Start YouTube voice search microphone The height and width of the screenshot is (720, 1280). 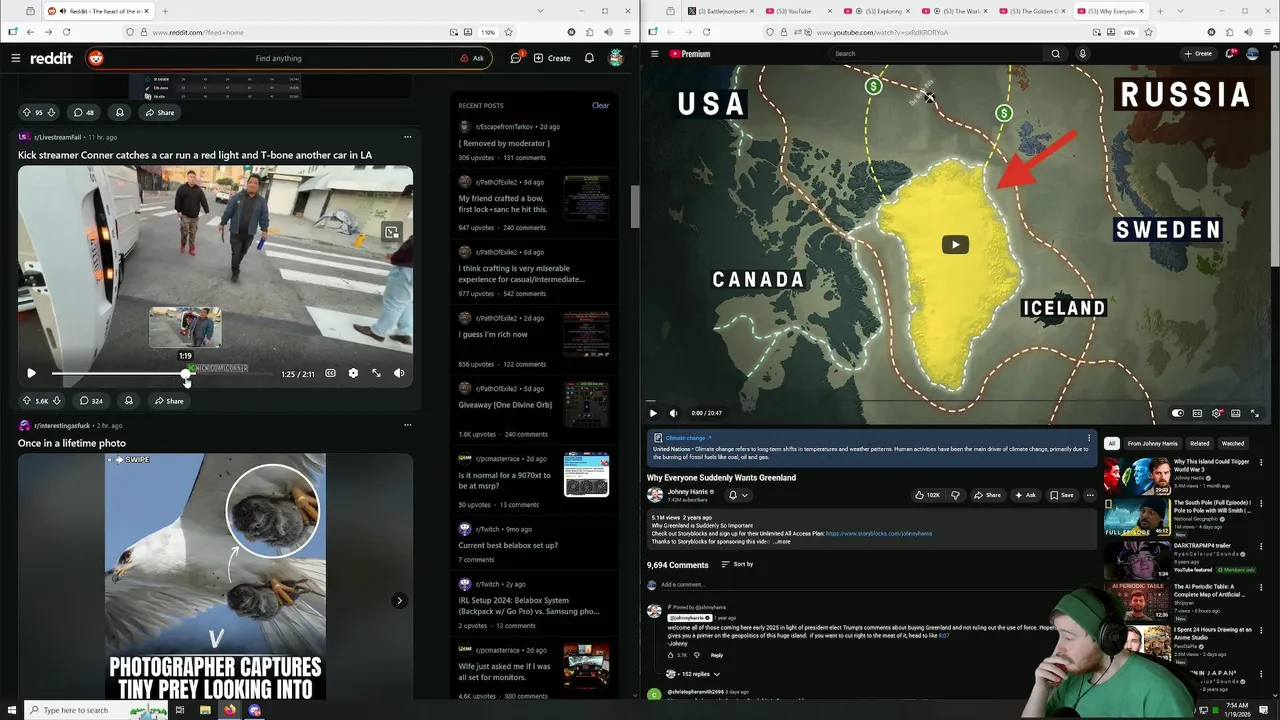(x=1082, y=54)
